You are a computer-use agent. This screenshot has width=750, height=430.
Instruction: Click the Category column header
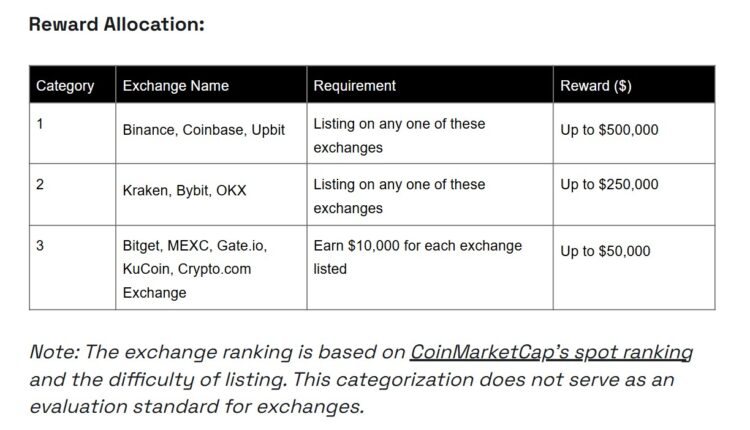pyautogui.click(x=65, y=86)
